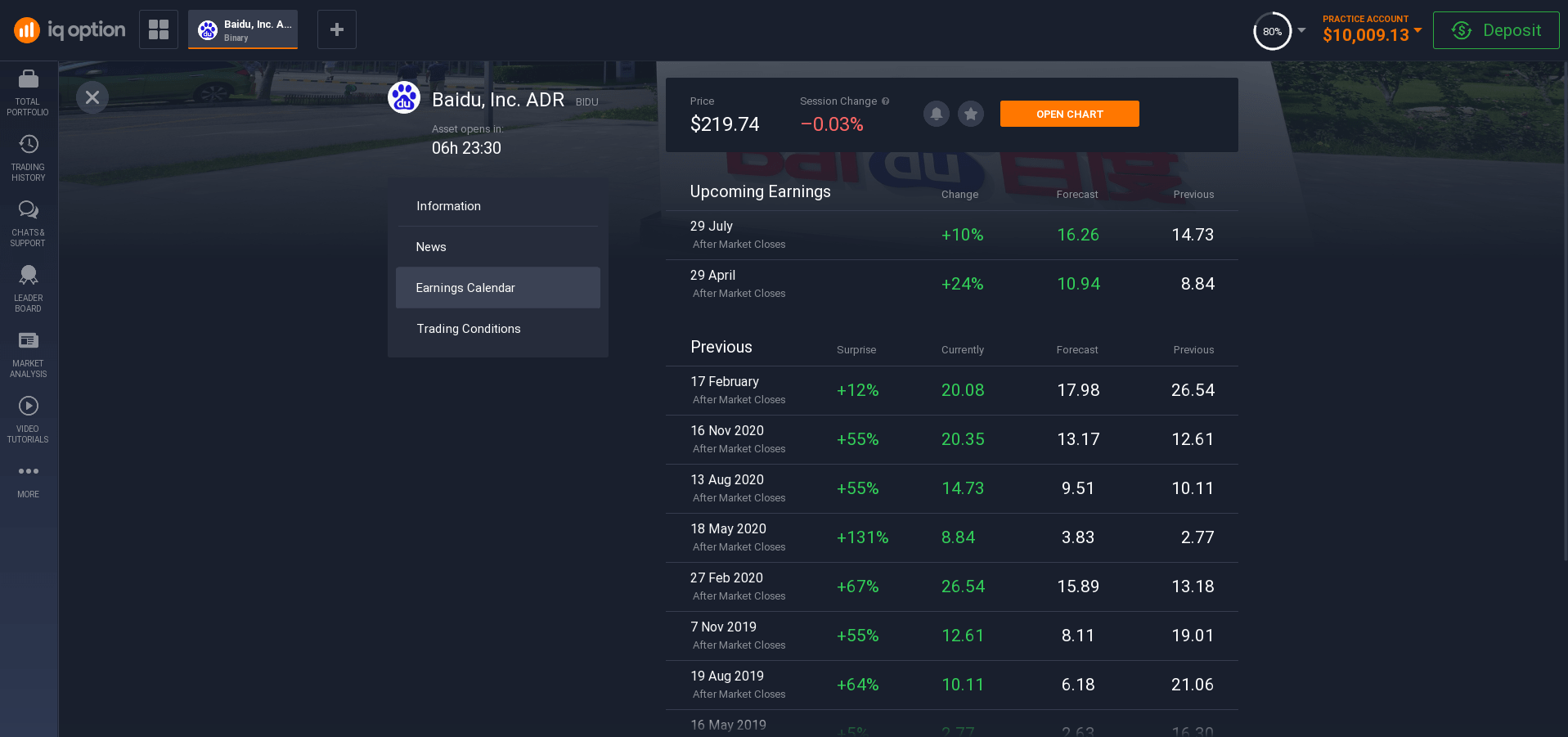Click the +10% change value
Viewport: 1568px width, 737px height.
[962, 235]
